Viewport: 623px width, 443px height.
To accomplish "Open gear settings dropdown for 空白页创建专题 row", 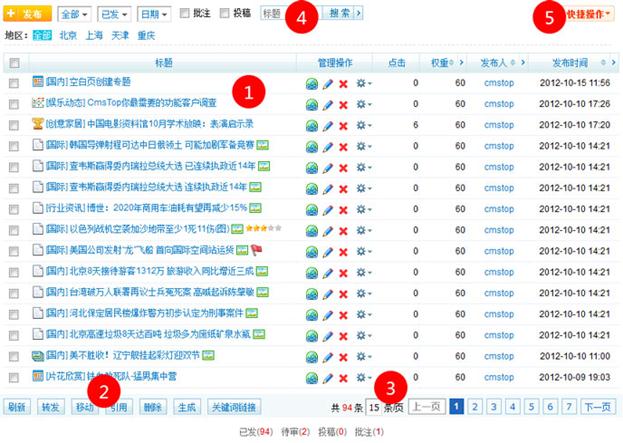I will tap(364, 84).
